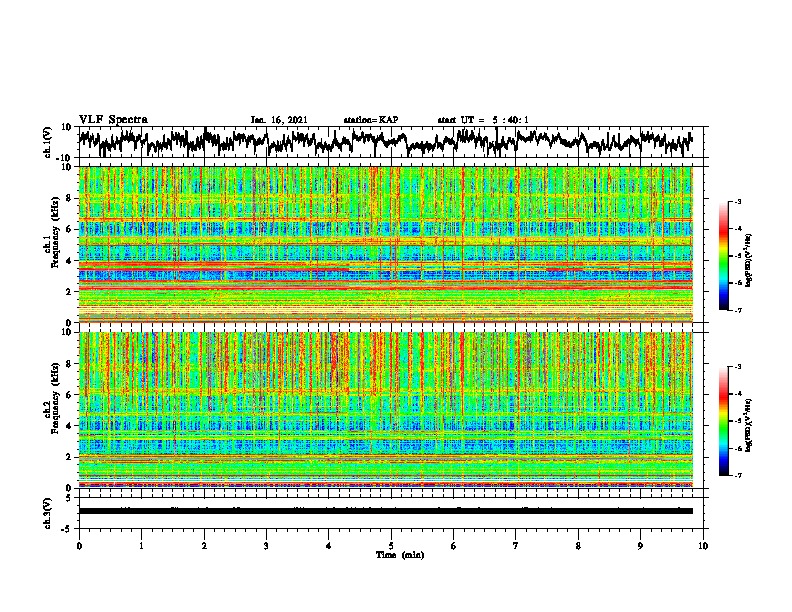Screen dimensions: 792x612
Task: Click time axis tick label "7"
Action: [x=516, y=546]
